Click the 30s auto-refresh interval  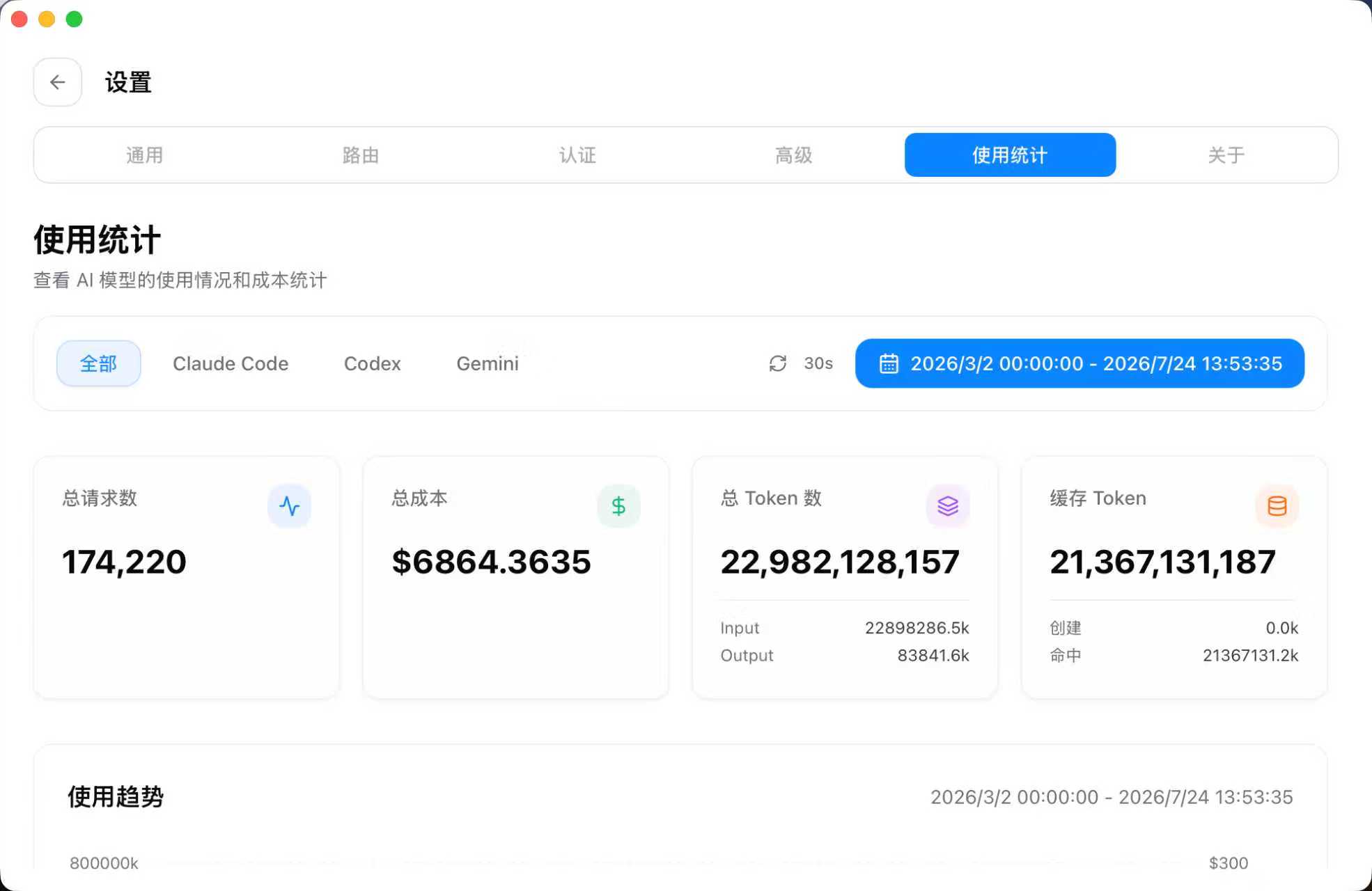point(818,363)
